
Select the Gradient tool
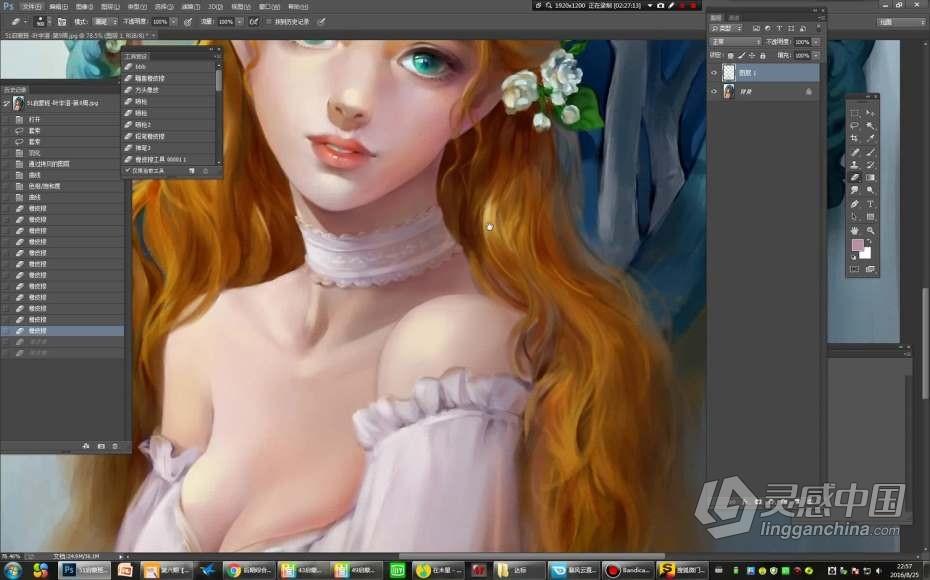coord(870,177)
